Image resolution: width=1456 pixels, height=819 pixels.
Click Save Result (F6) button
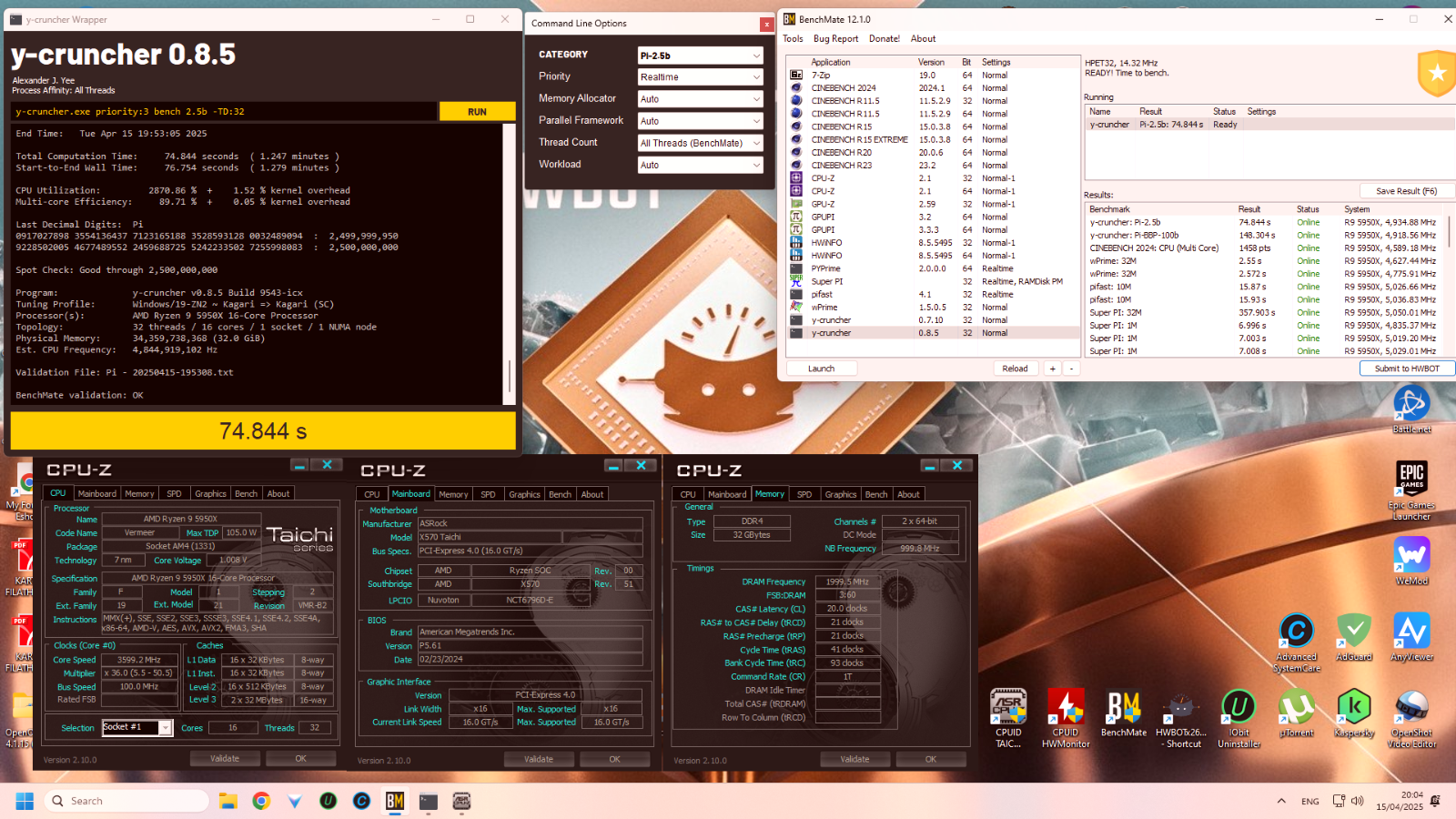click(x=1406, y=191)
